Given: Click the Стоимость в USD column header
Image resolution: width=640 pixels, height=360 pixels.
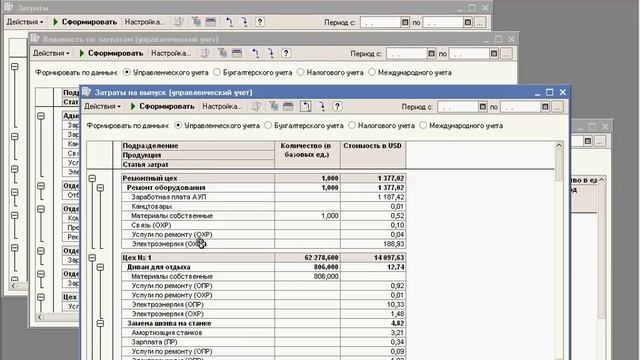Looking at the screenshot, I should tap(373, 155).
